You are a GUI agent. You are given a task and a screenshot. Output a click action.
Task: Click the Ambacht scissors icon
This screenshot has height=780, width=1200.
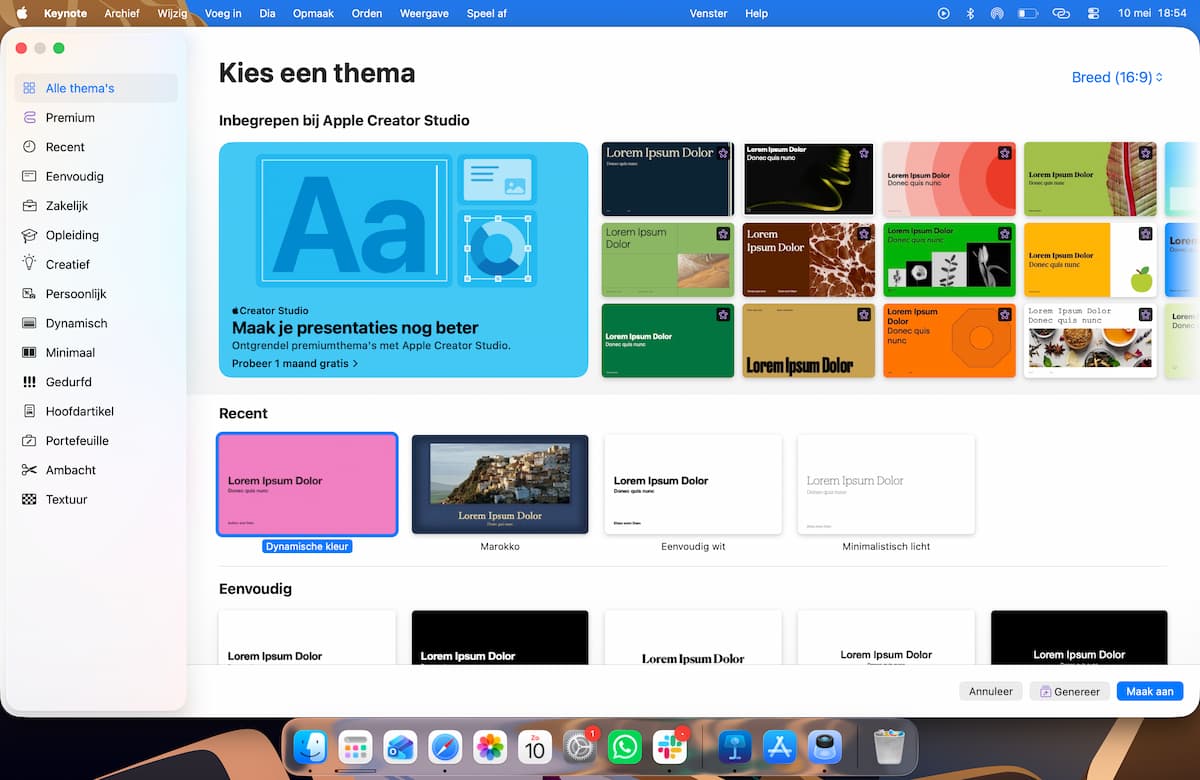29,470
